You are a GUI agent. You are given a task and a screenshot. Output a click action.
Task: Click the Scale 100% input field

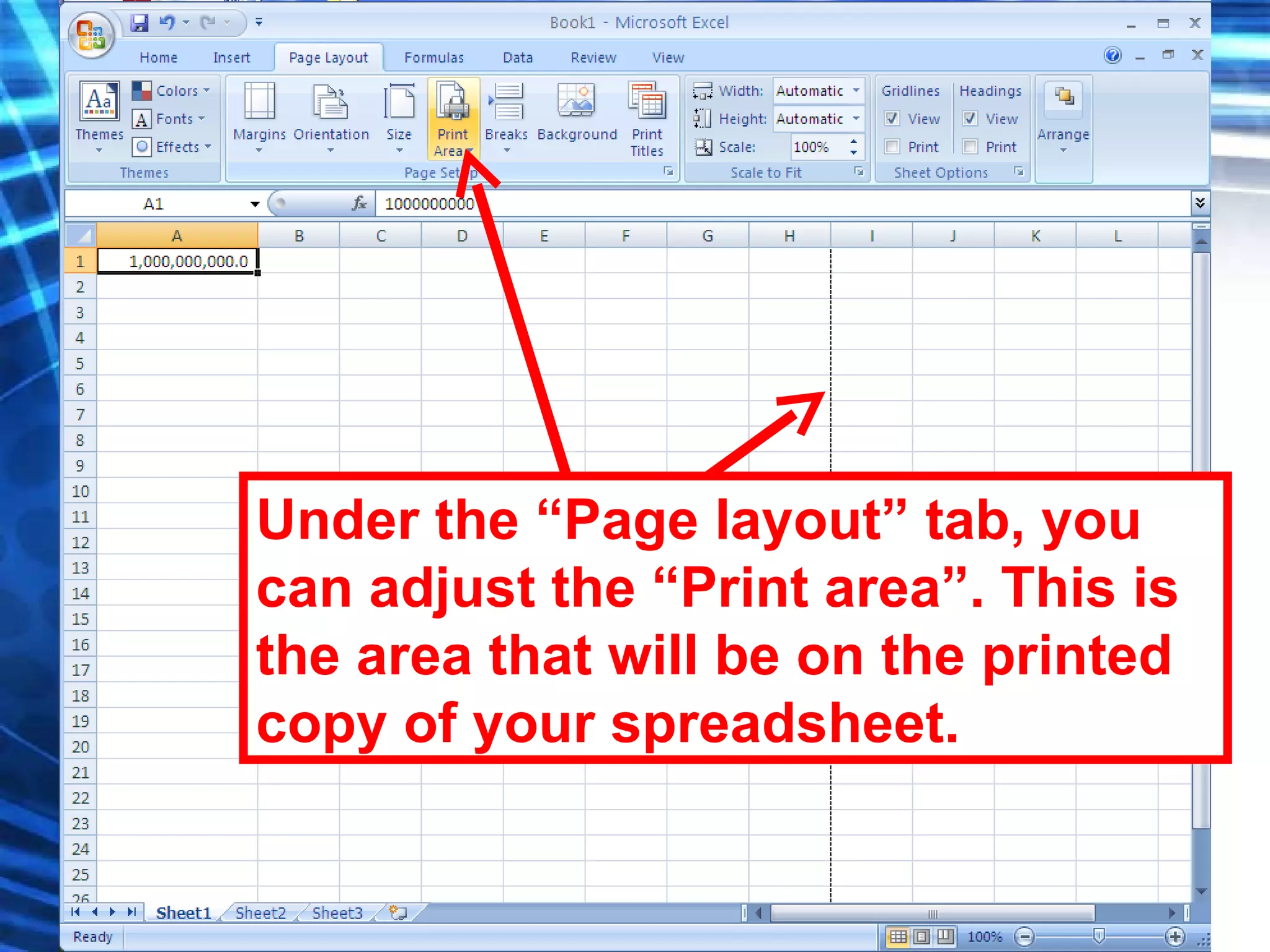click(x=819, y=147)
